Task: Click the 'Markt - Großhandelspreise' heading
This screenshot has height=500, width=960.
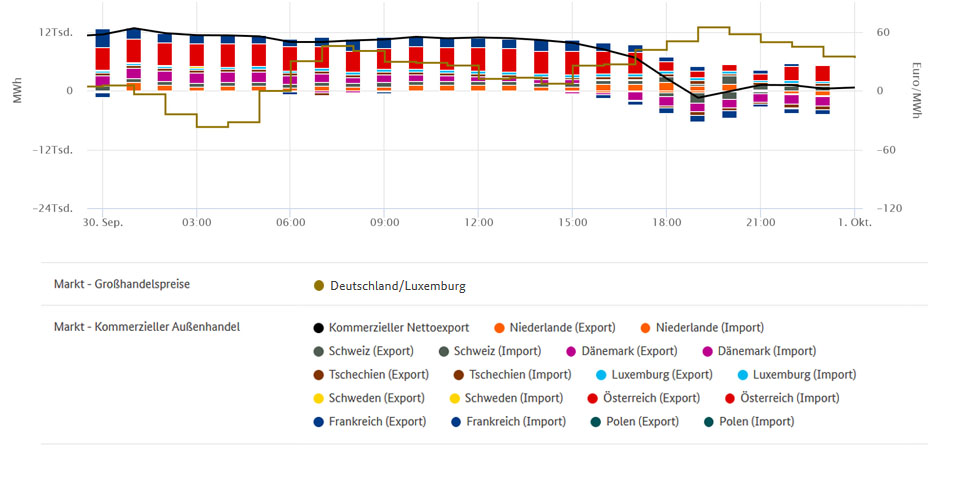Action: tap(122, 284)
